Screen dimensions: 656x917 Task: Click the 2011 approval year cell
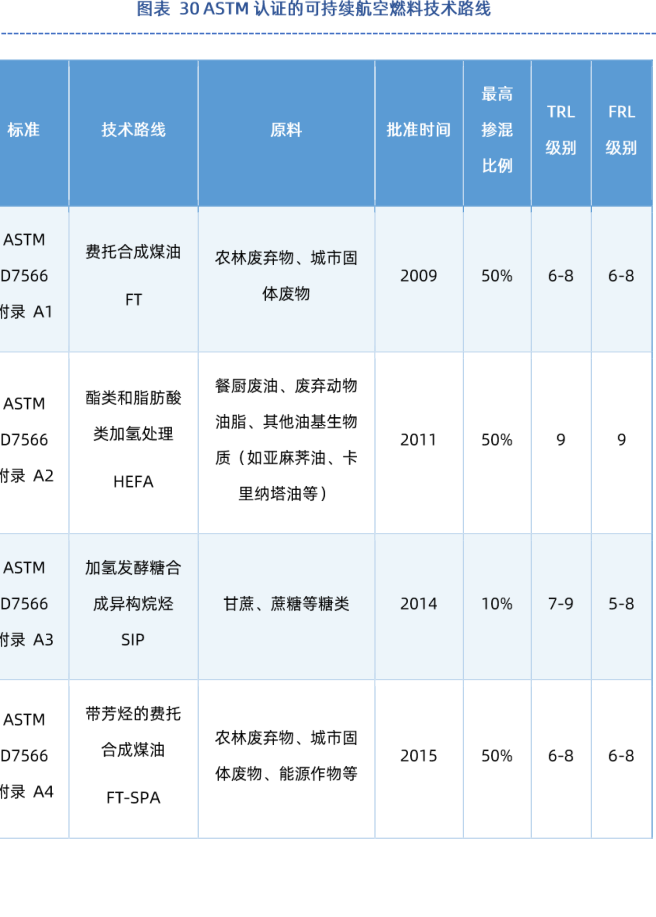[x=418, y=440]
